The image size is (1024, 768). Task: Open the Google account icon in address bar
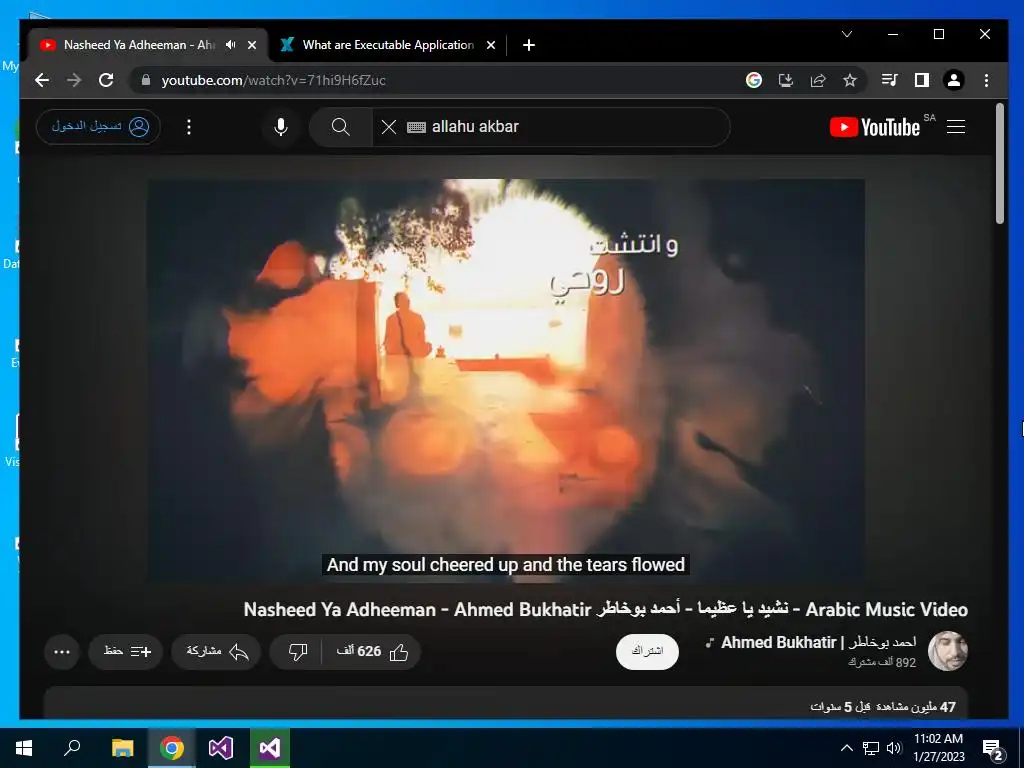[x=754, y=80]
